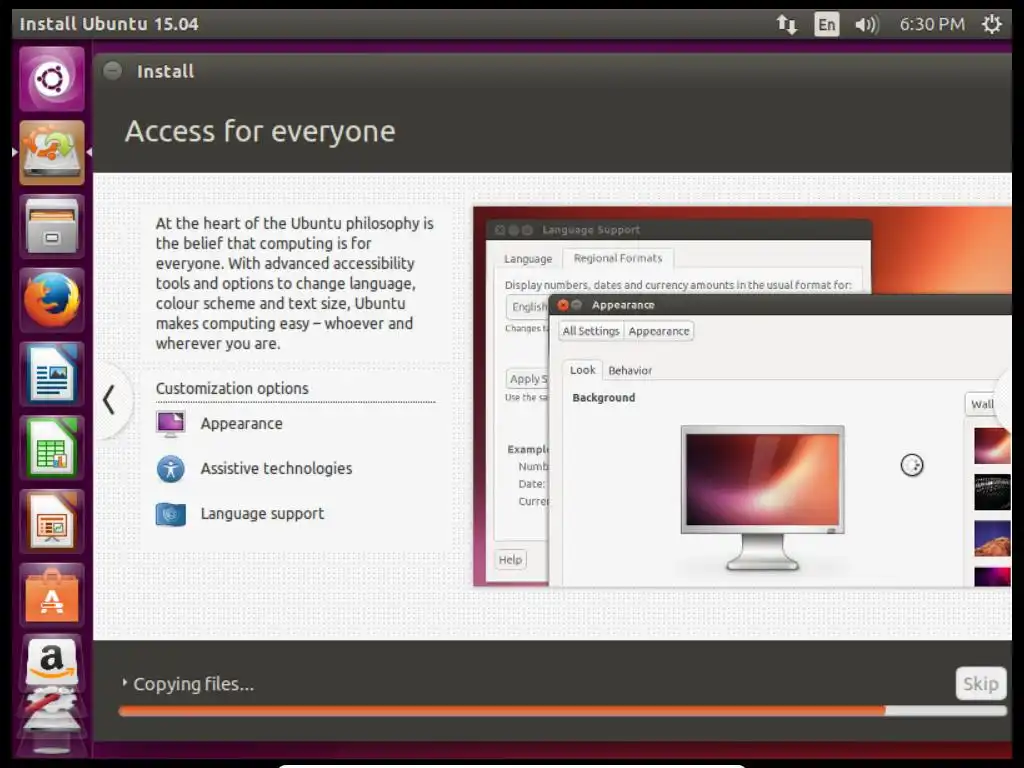Viewport: 1024px width, 768px height.
Task: Click the Access for everyone heading
Action: (260, 131)
